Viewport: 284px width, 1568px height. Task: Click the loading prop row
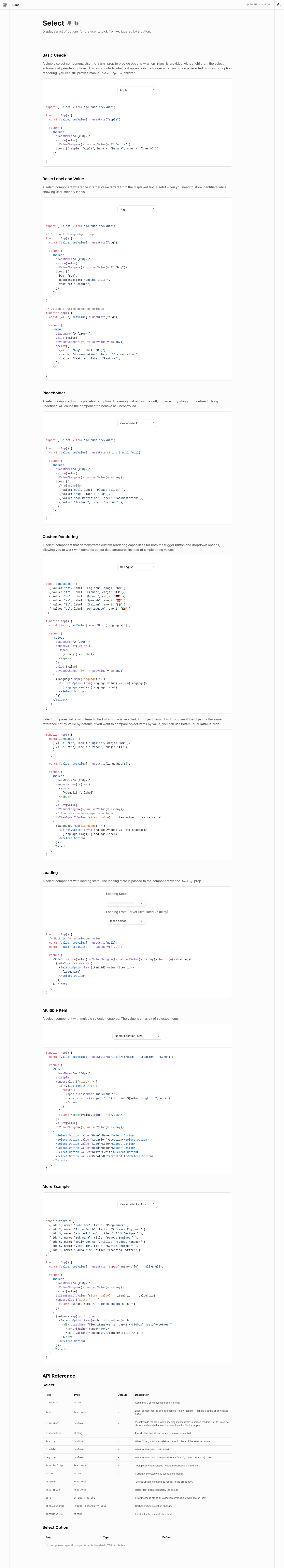click(137, 1441)
